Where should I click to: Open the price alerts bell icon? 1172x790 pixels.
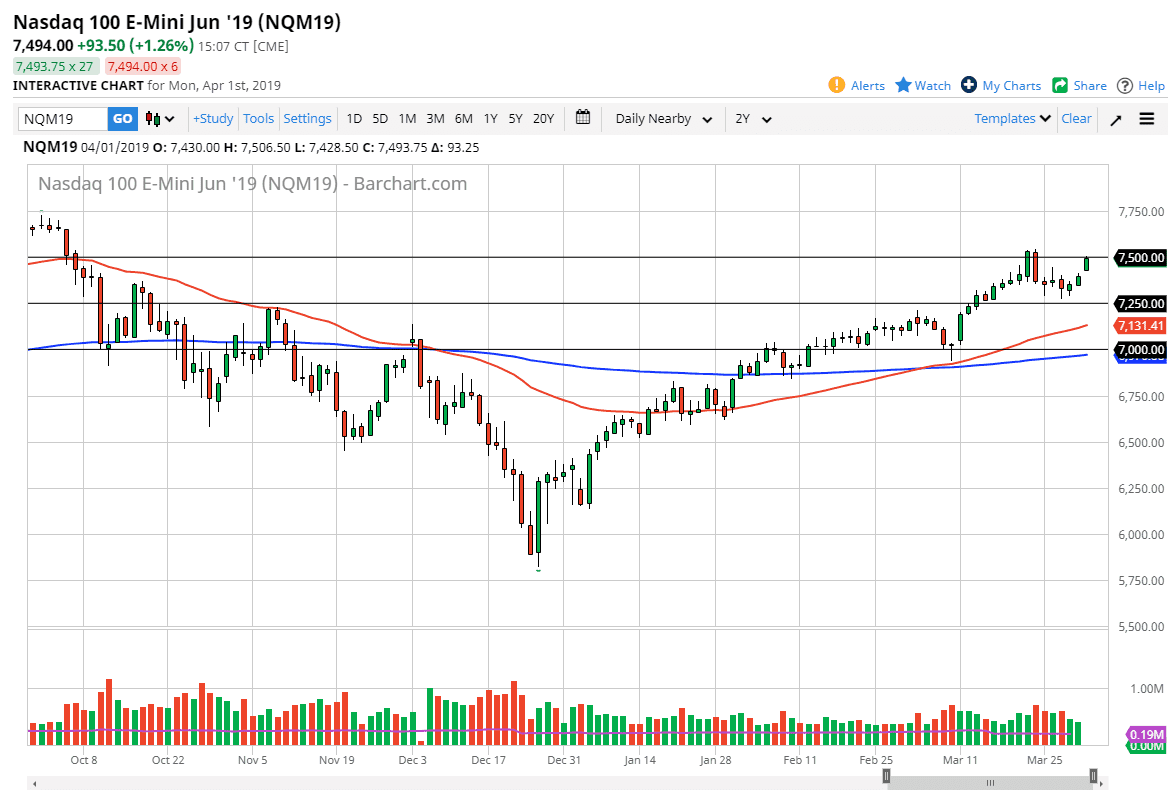[838, 85]
